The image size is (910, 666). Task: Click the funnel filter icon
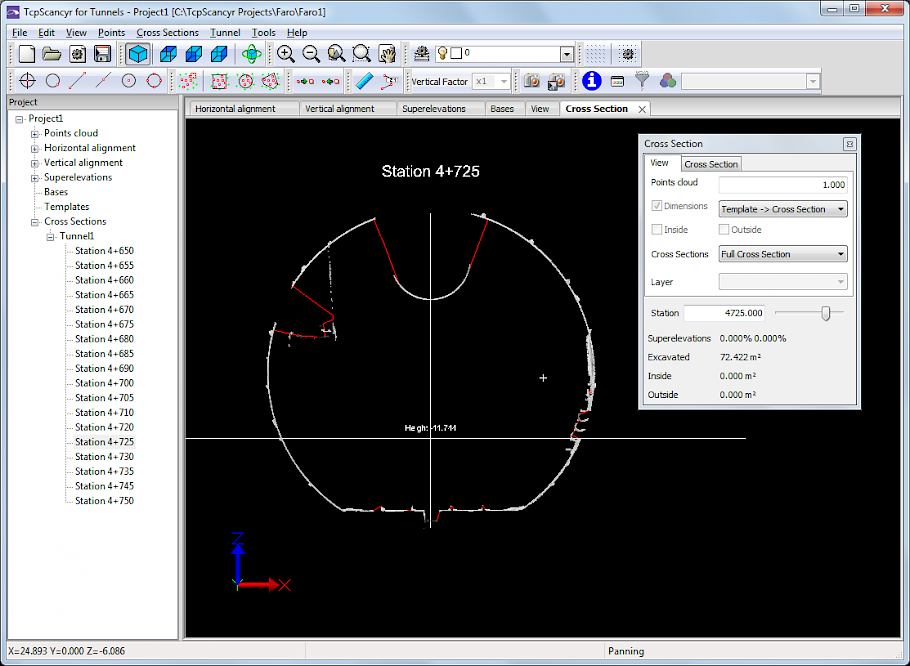pyautogui.click(x=643, y=81)
